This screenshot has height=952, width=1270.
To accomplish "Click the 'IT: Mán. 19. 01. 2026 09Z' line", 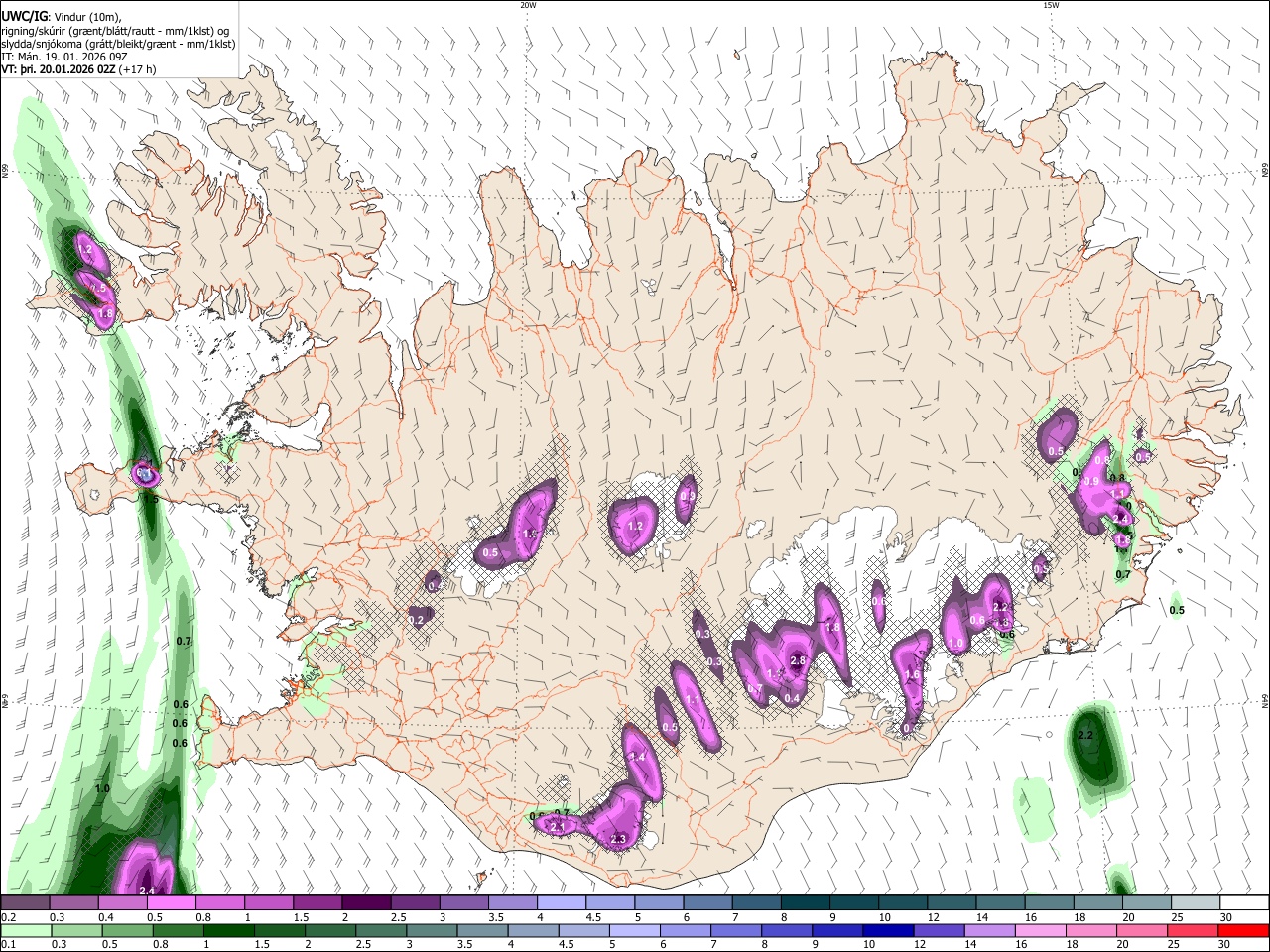I will (64, 58).
